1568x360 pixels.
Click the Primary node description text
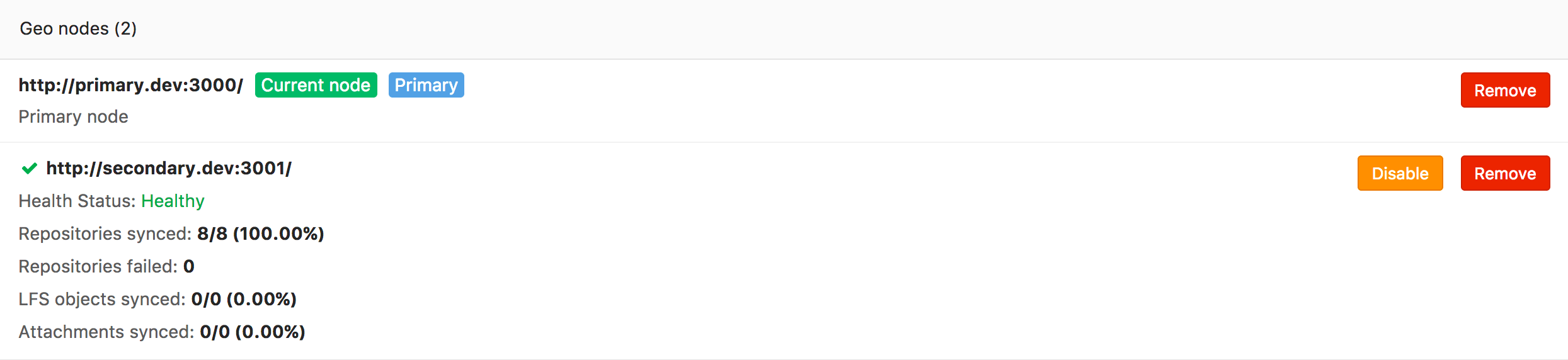[73, 117]
